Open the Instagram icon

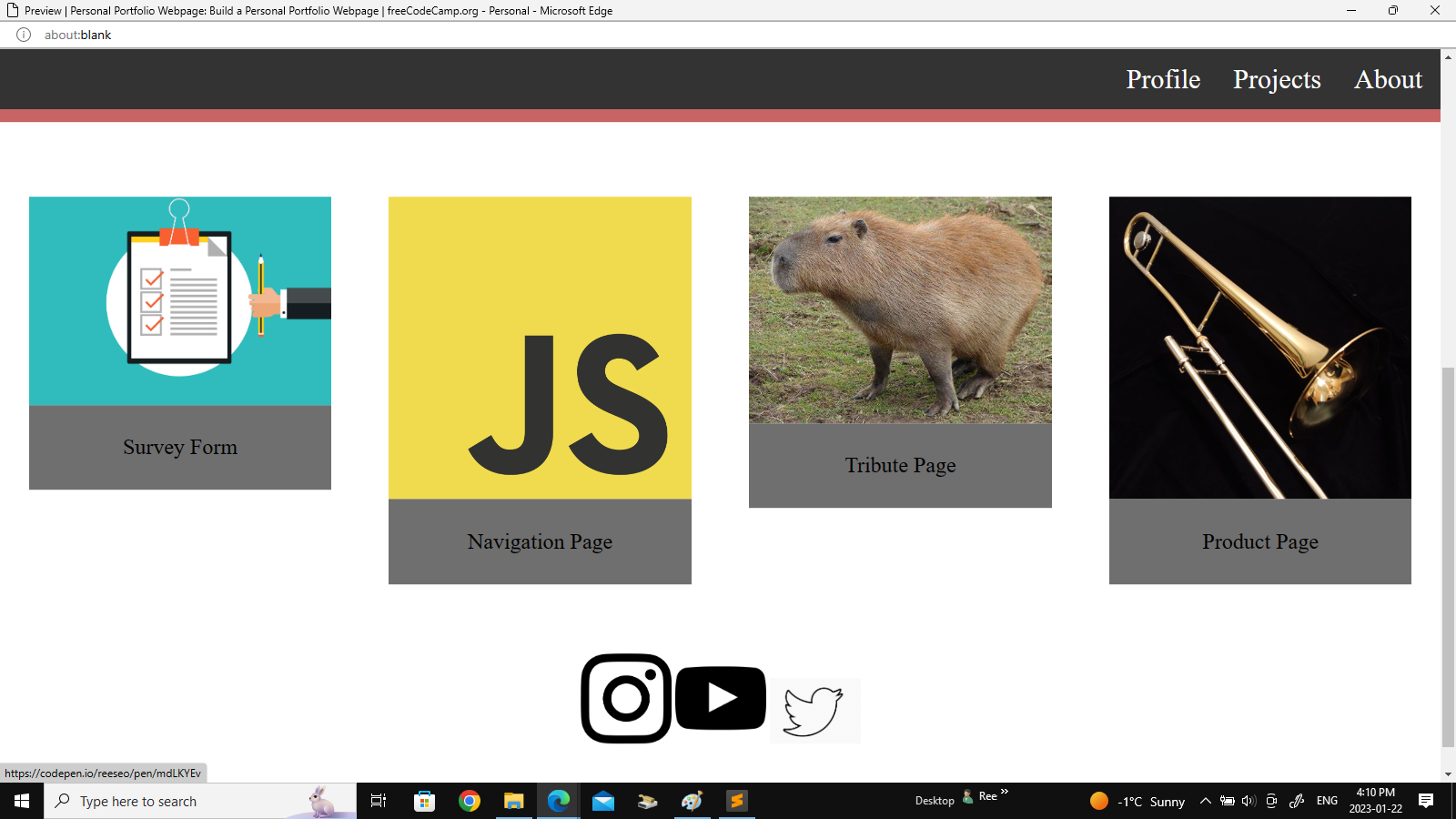pos(625,698)
